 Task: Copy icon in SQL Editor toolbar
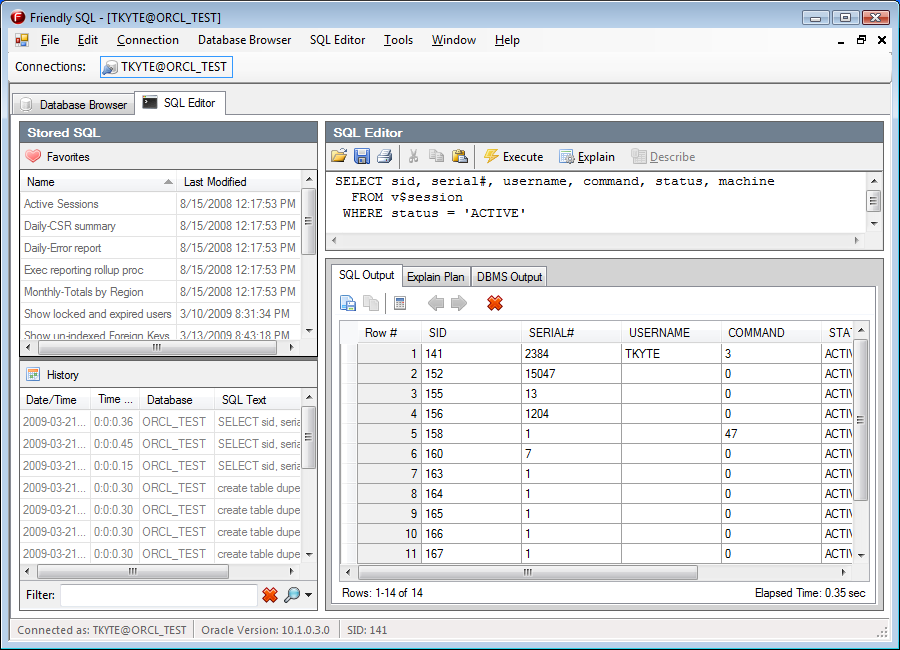click(x=436, y=156)
